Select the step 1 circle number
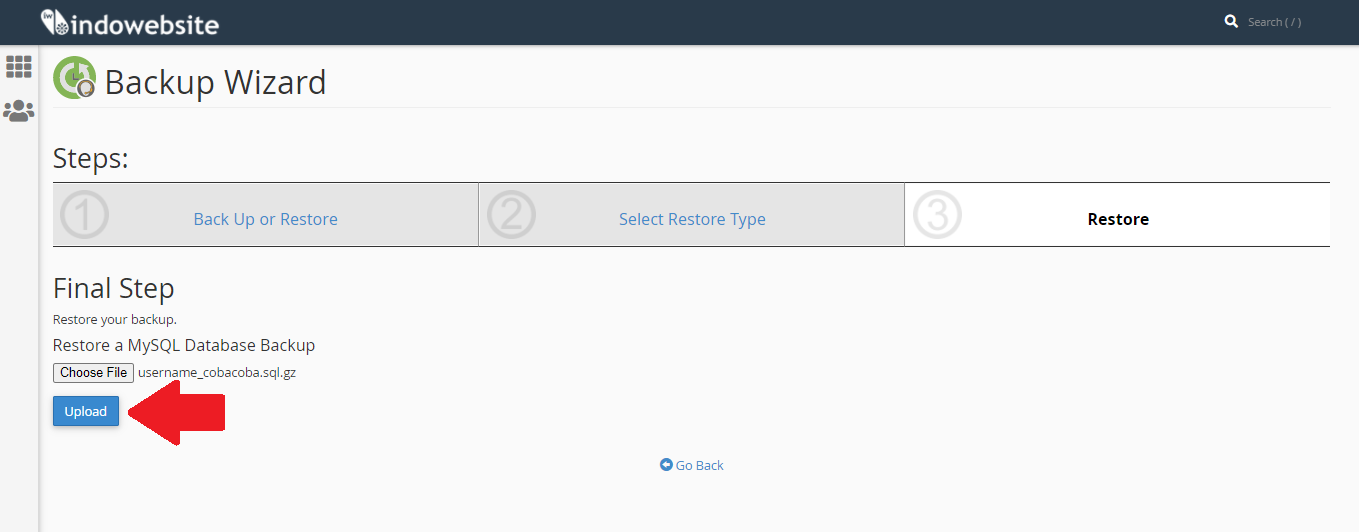 click(84, 214)
